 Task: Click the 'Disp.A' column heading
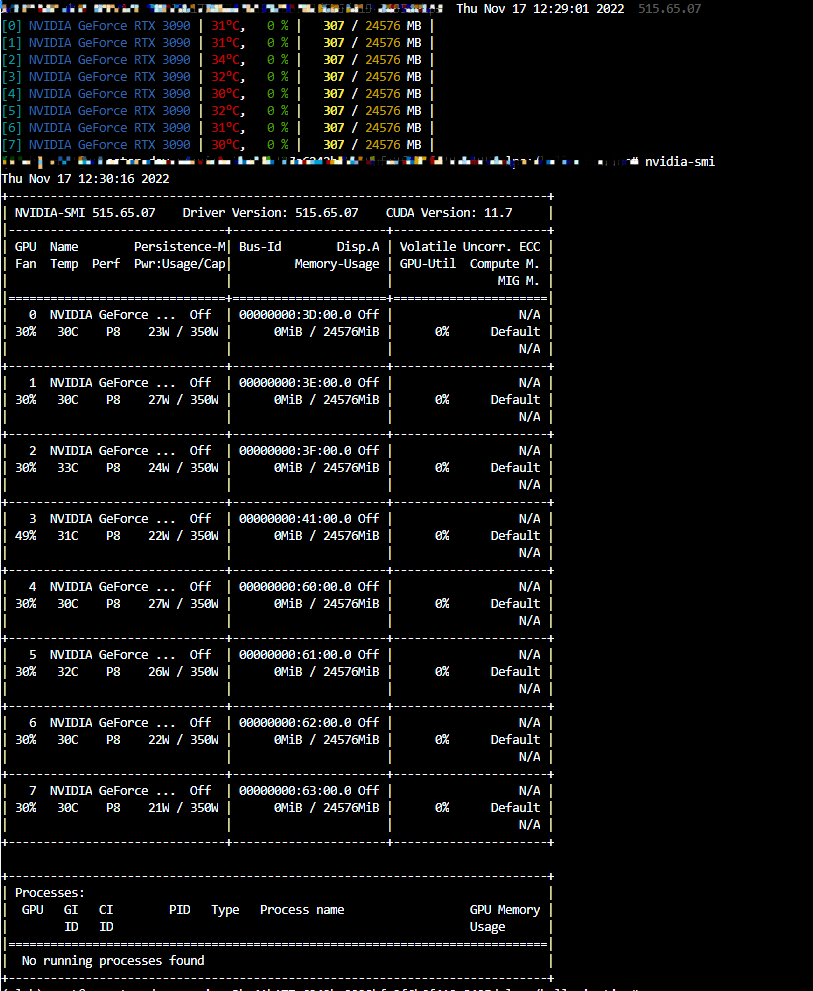coord(358,247)
